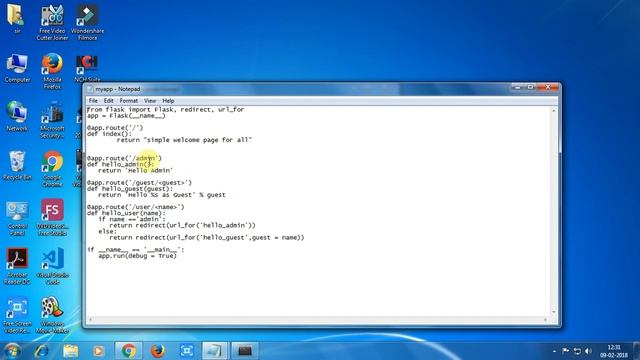Screen dimensions: 640x360
Task: Click "'Hello %s as Guest' % guest" line
Action: [x=175, y=195]
